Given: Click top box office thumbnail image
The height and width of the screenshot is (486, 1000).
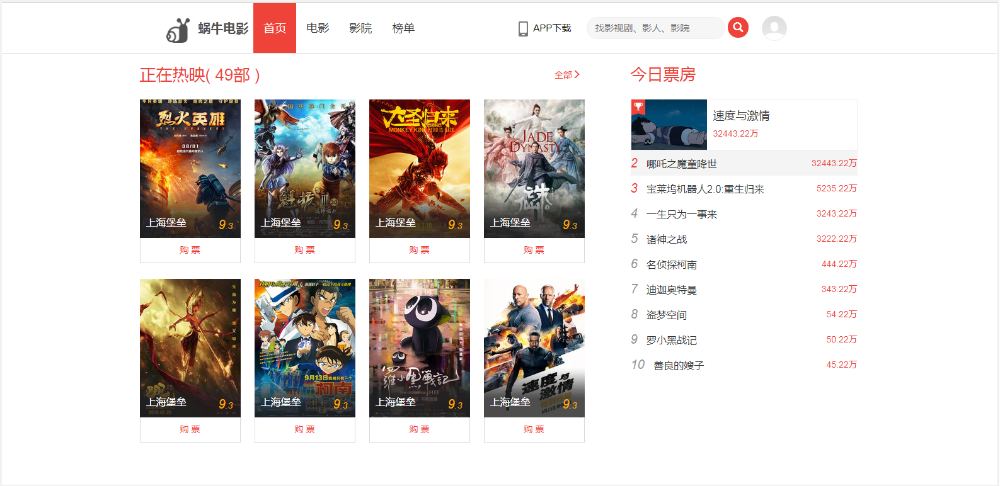Looking at the screenshot, I should point(669,124).
